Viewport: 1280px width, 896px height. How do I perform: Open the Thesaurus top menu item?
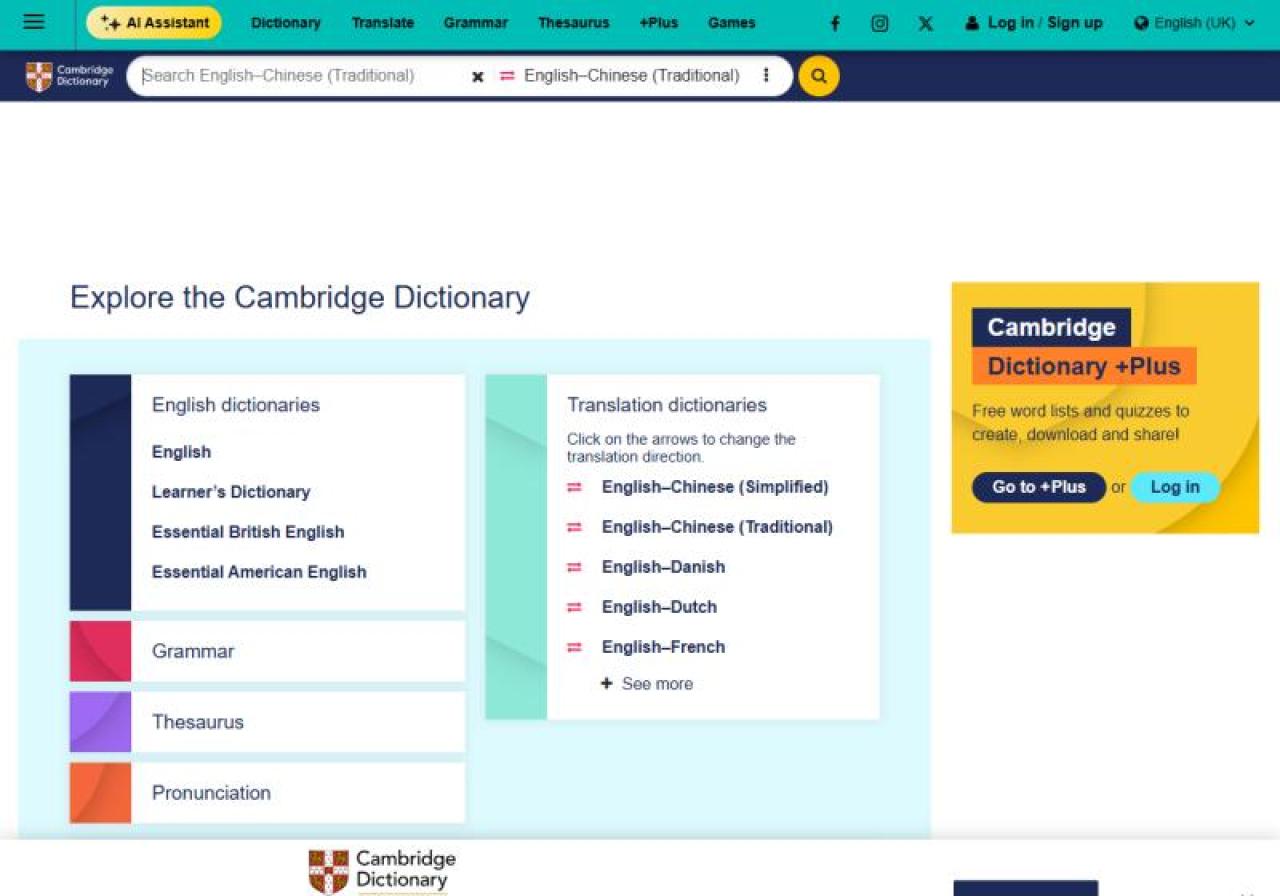click(x=573, y=23)
